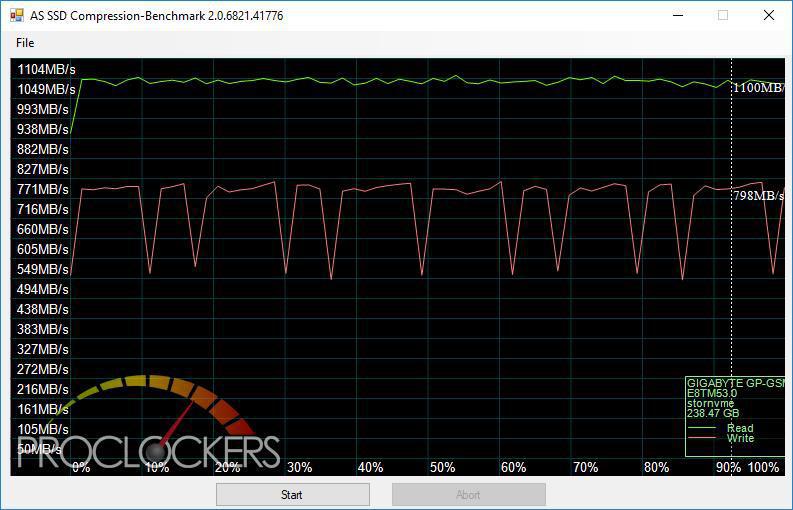Select the 716MB/s axis label
This screenshot has width=793, height=510.
tap(43, 209)
